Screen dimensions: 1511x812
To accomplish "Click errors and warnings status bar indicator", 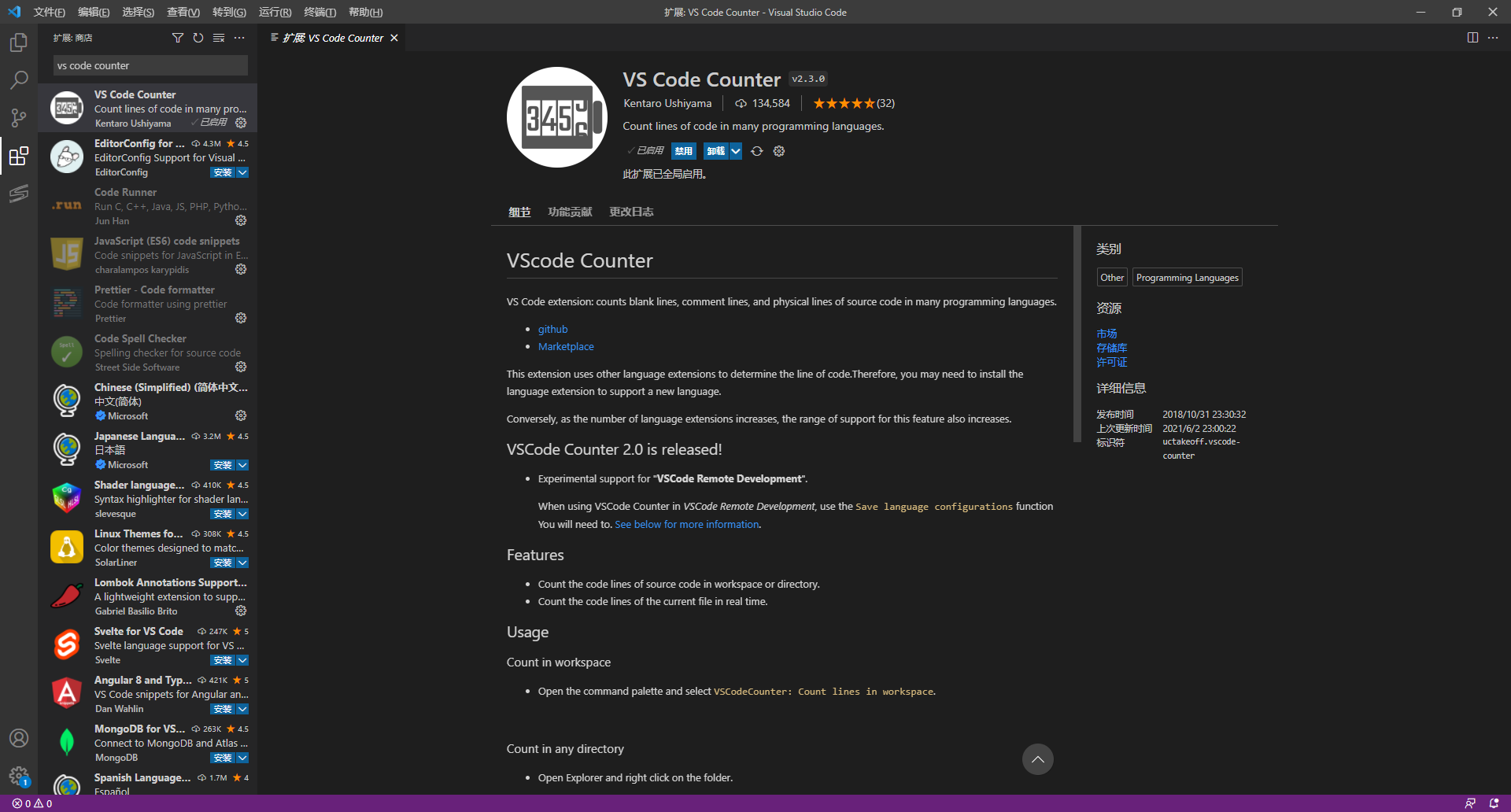I will coord(32,803).
